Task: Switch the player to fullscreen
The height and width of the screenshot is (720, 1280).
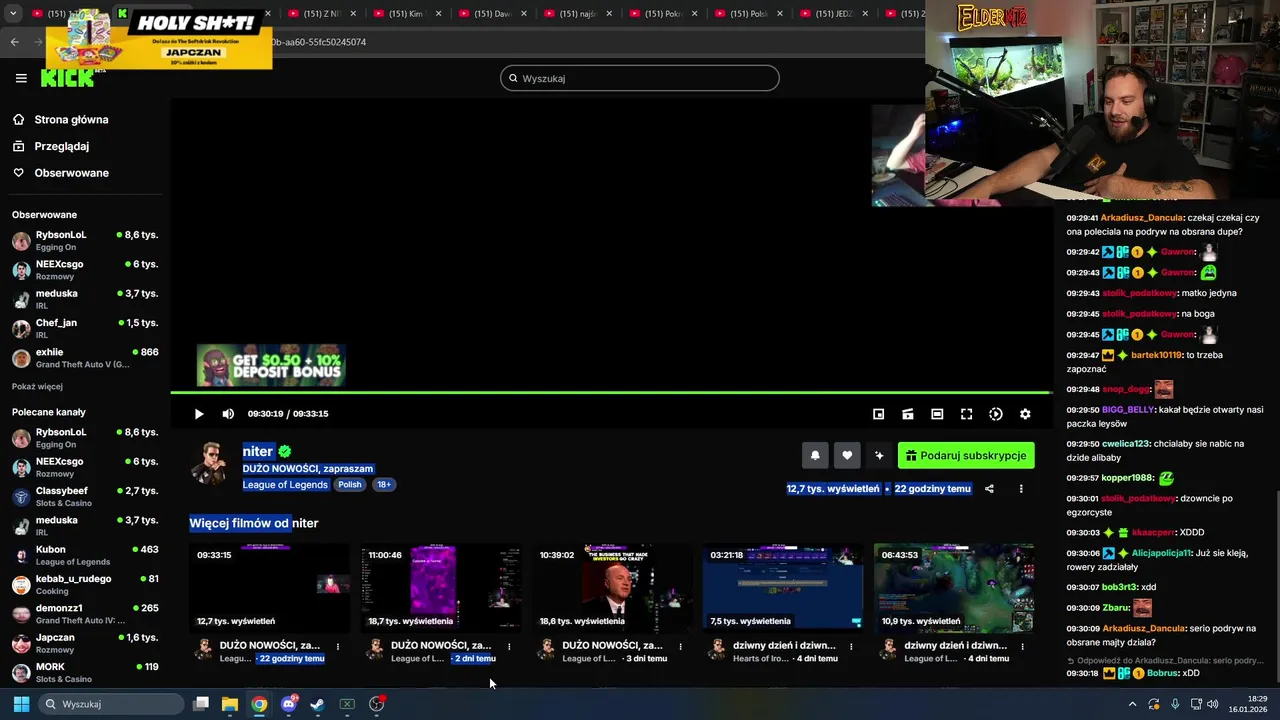Action: coord(966,414)
